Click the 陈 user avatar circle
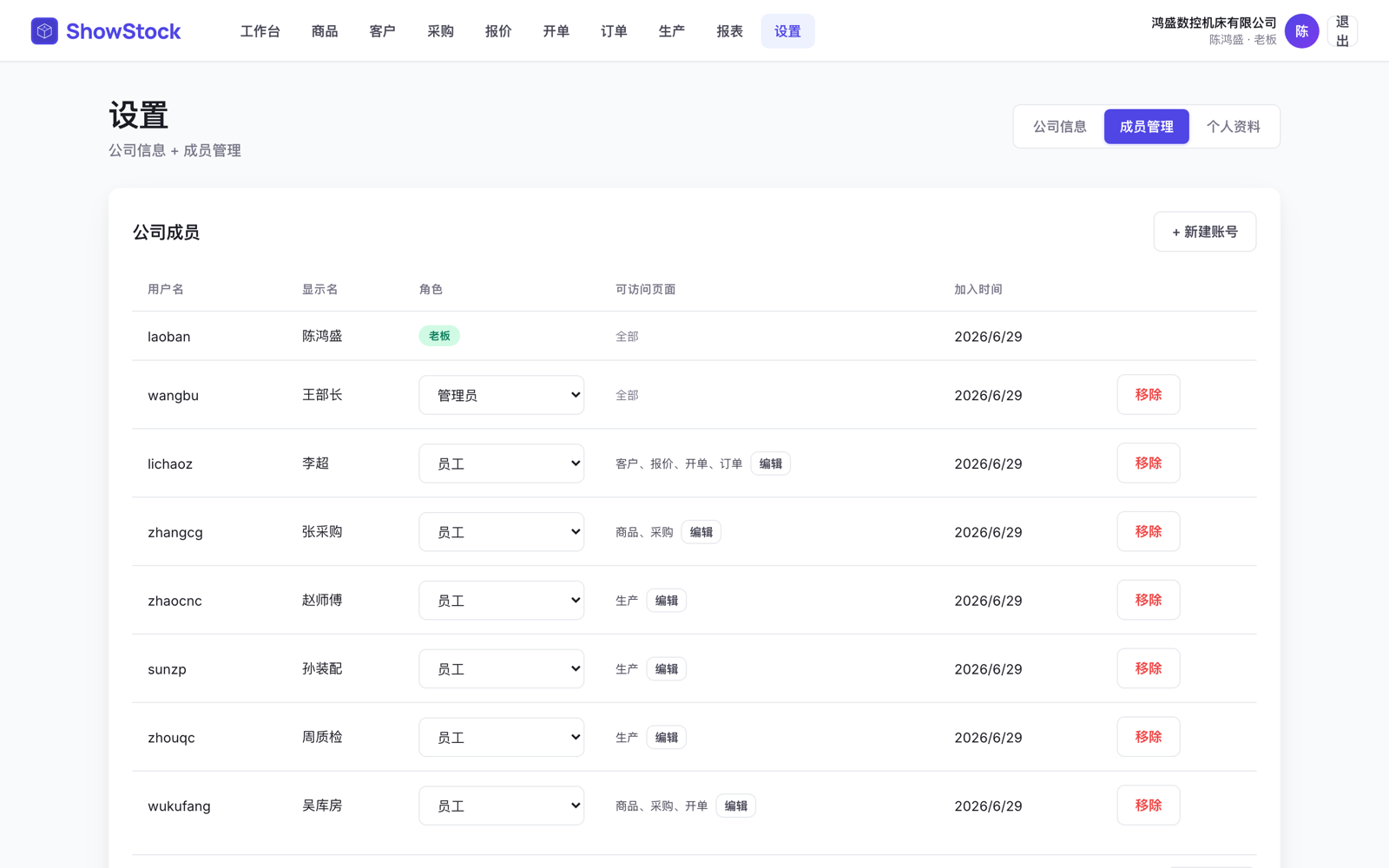1389x868 pixels. (x=1301, y=31)
